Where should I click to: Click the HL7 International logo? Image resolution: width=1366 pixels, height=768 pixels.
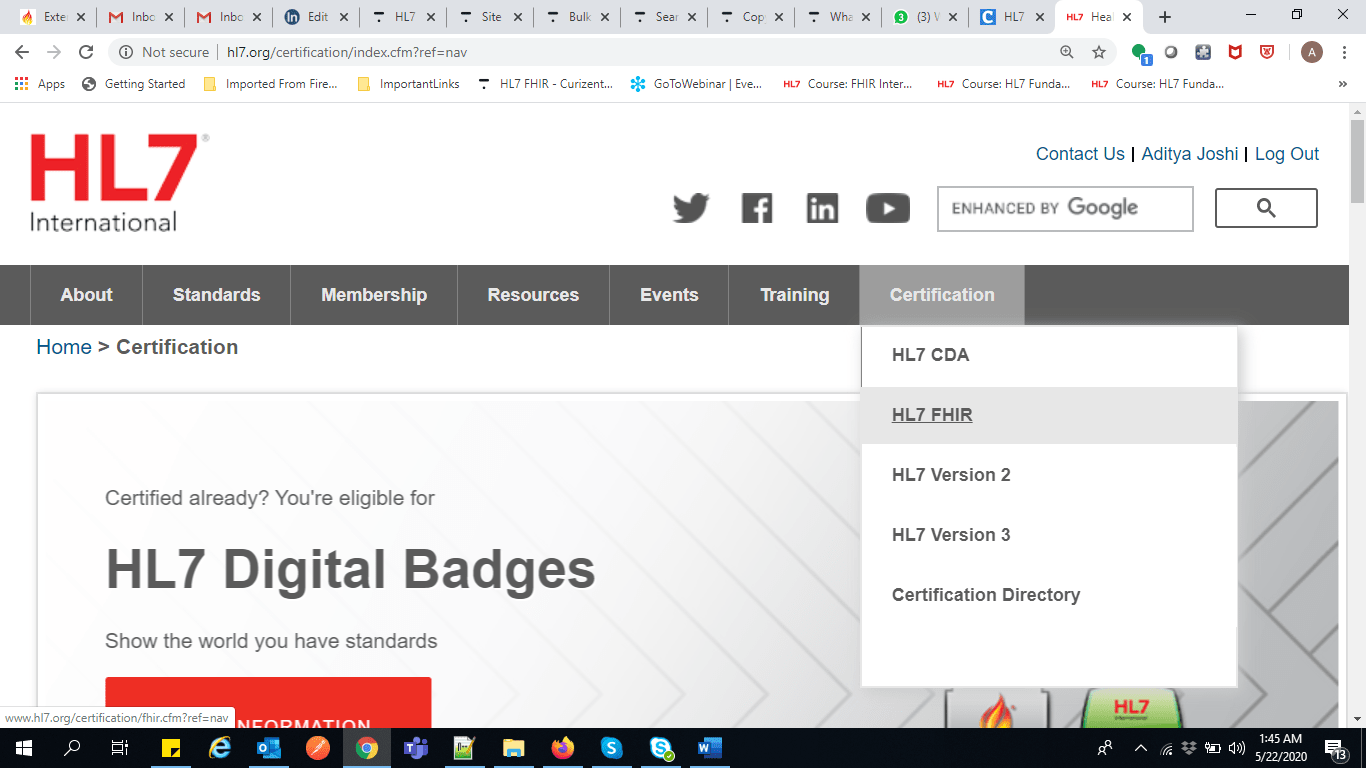[x=120, y=182]
